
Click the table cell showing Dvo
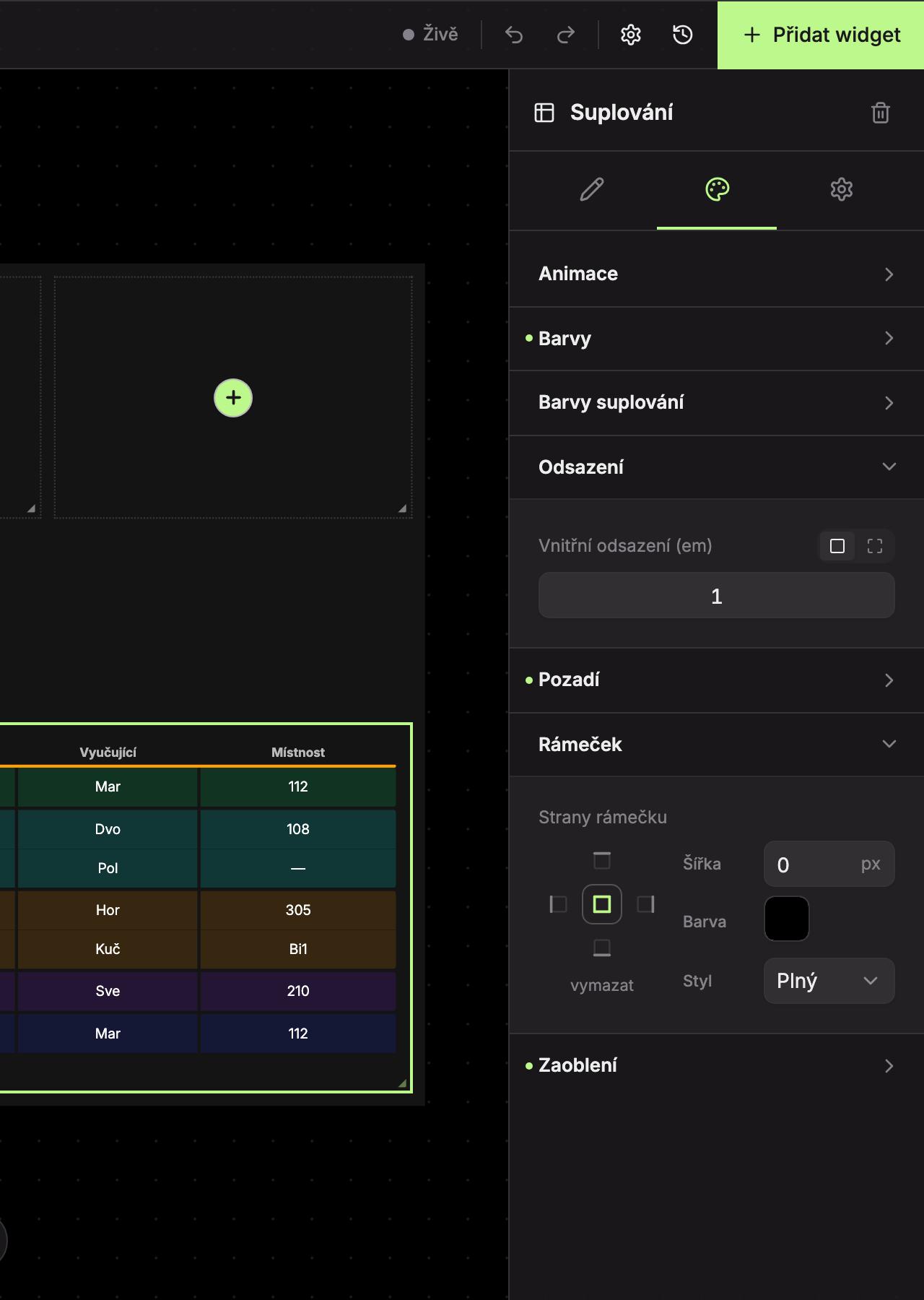[x=108, y=829]
